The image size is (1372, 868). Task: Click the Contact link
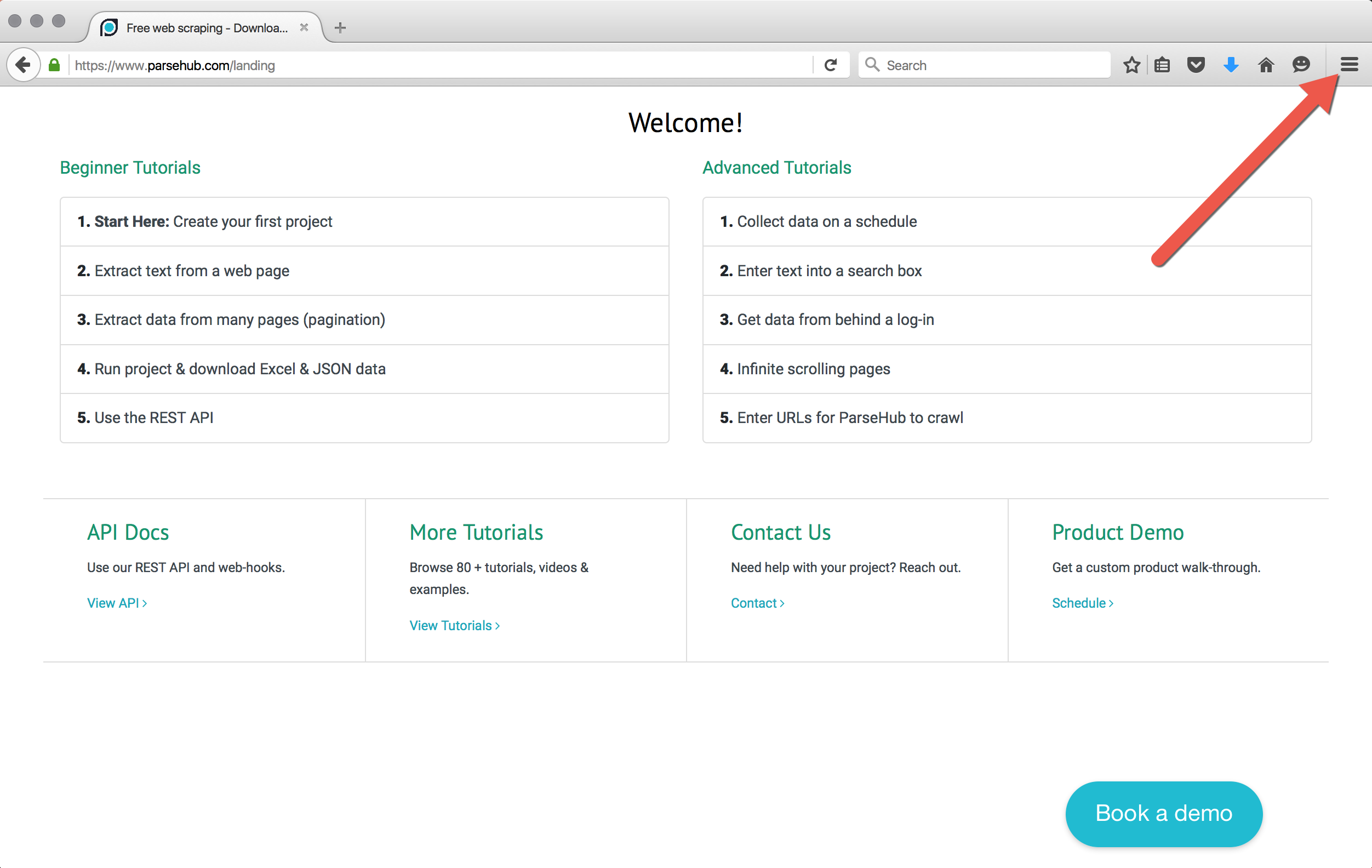click(x=757, y=603)
